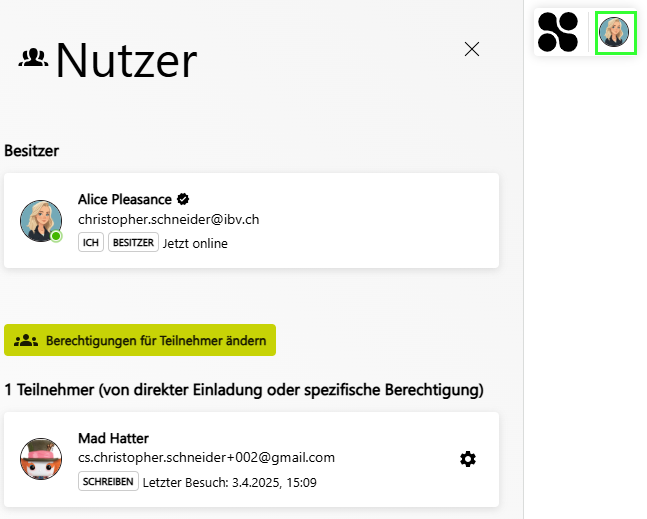Viewport: 647px width, 519px height.
Task: Click the Nutzer group icon in header
Action: click(x=33, y=58)
